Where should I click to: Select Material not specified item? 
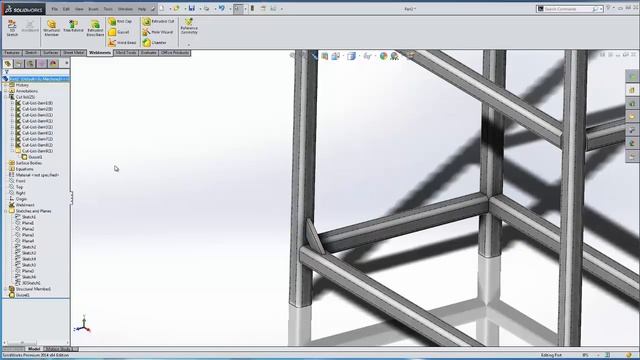pos(34,175)
